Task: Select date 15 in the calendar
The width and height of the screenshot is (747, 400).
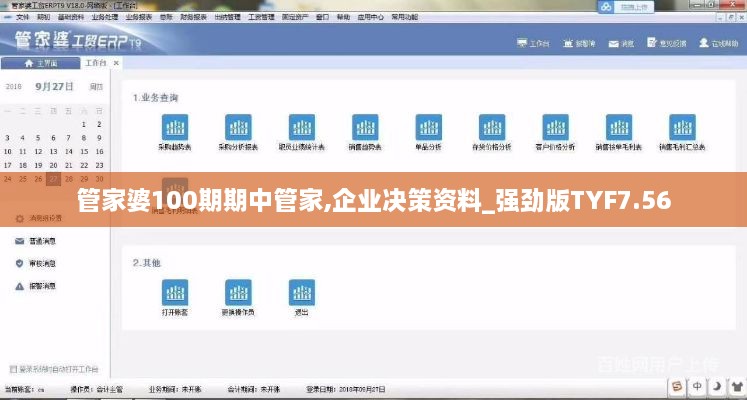Action: click(x=84, y=151)
